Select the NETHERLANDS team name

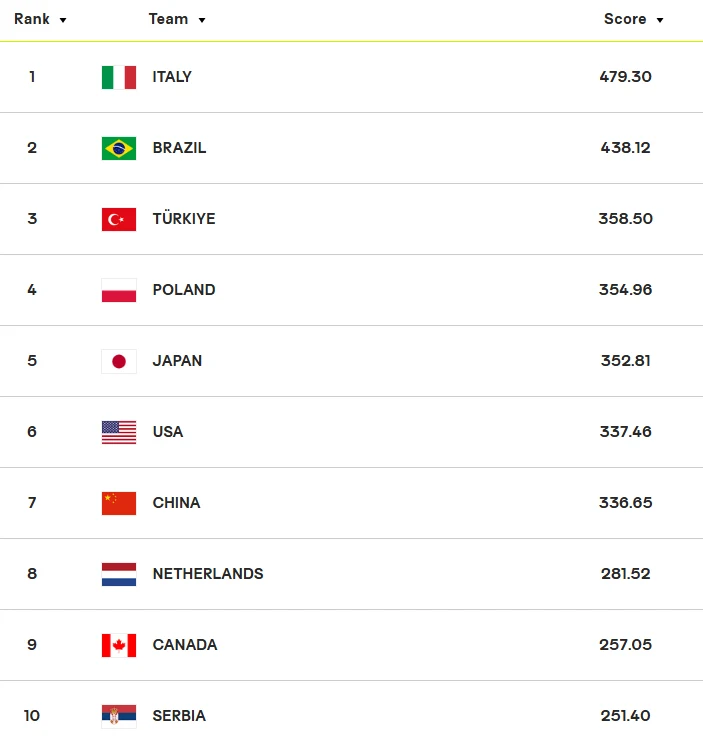(208, 574)
